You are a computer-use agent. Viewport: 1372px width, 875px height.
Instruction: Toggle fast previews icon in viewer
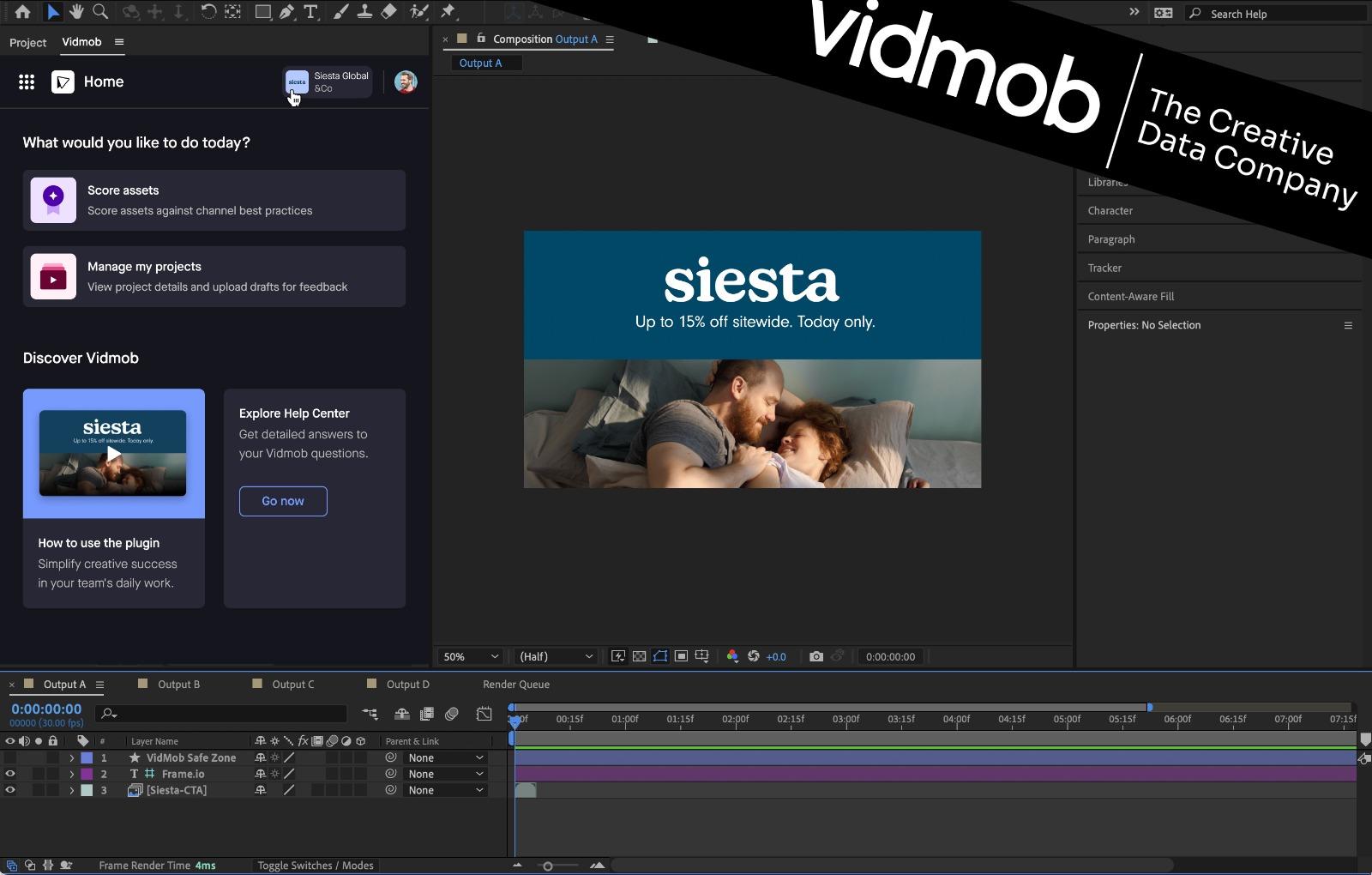tap(617, 656)
